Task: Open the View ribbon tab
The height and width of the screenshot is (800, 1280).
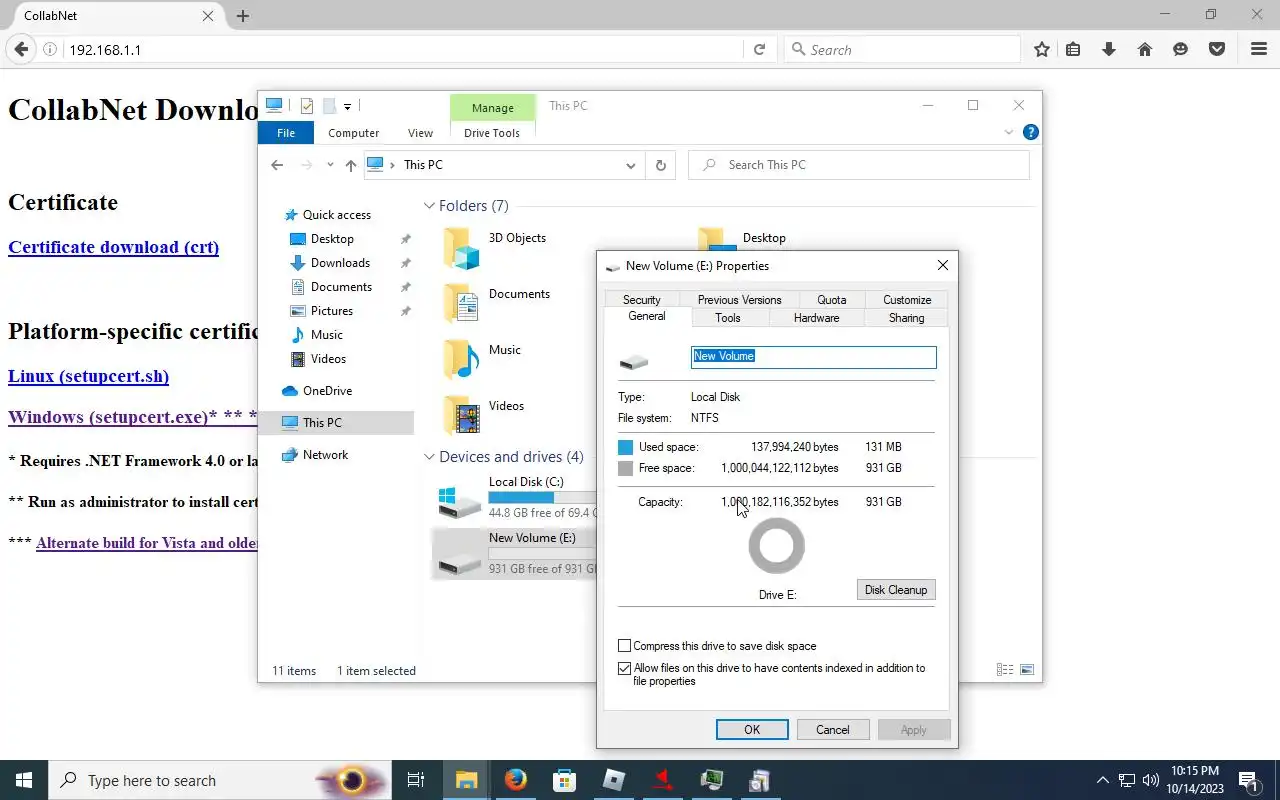Action: [x=421, y=132]
